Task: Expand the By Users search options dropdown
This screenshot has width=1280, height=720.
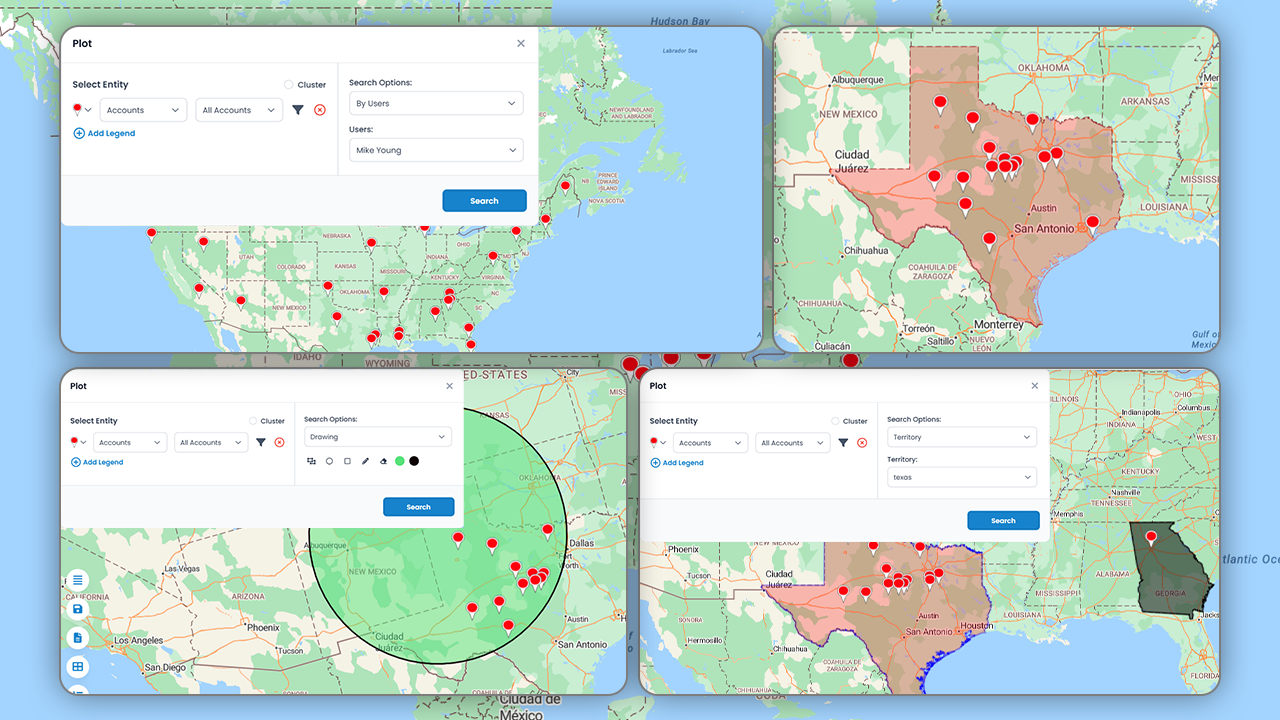Action: point(436,103)
